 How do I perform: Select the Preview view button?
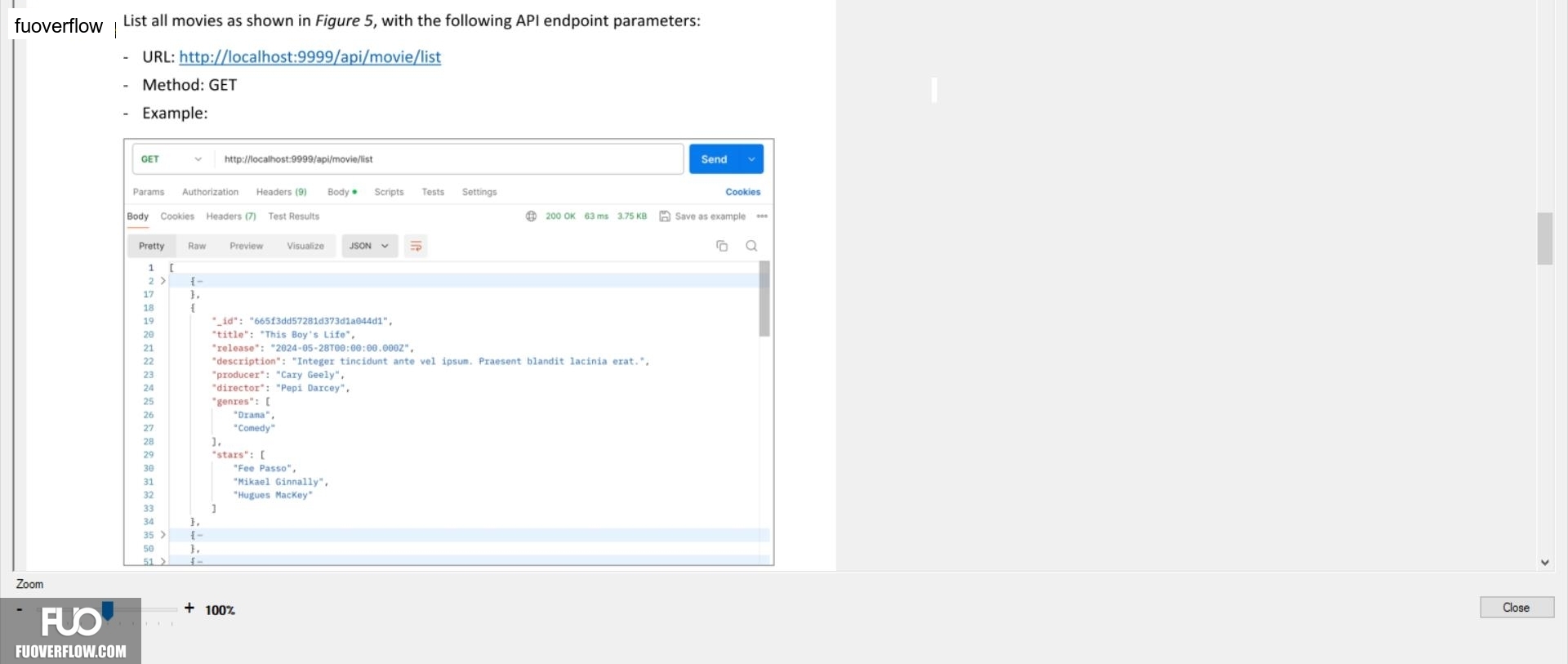pyautogui.click(x=246, y=246)
